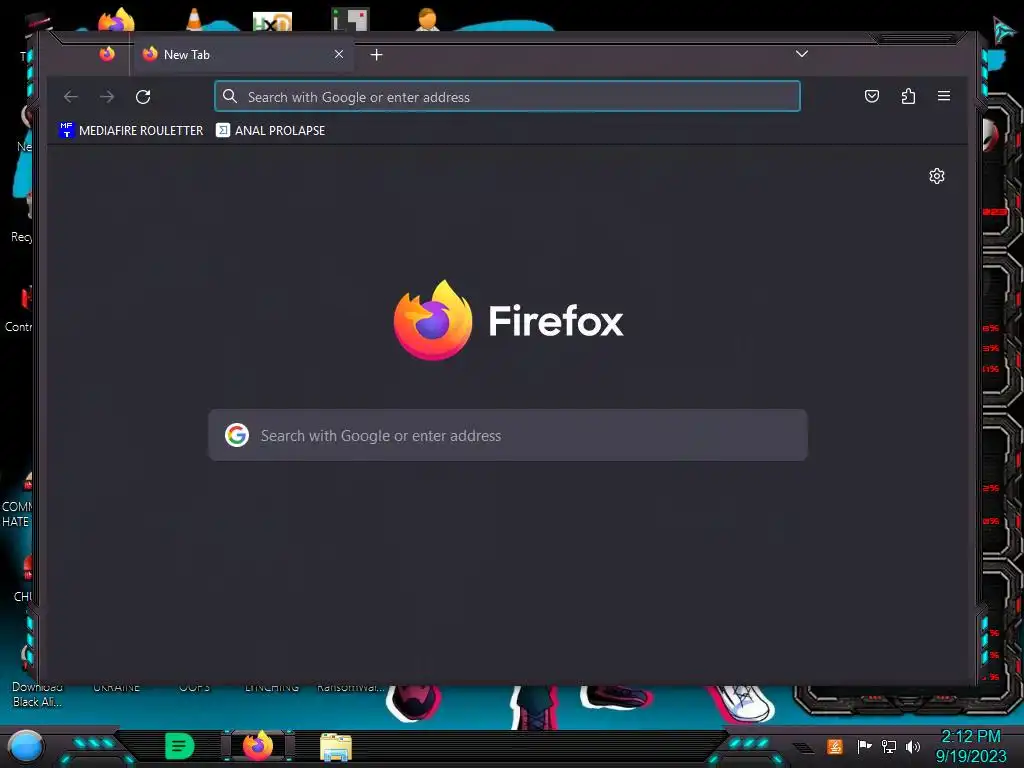
Task: Open the Extensions puzzle icon
Action: point(908,97)
